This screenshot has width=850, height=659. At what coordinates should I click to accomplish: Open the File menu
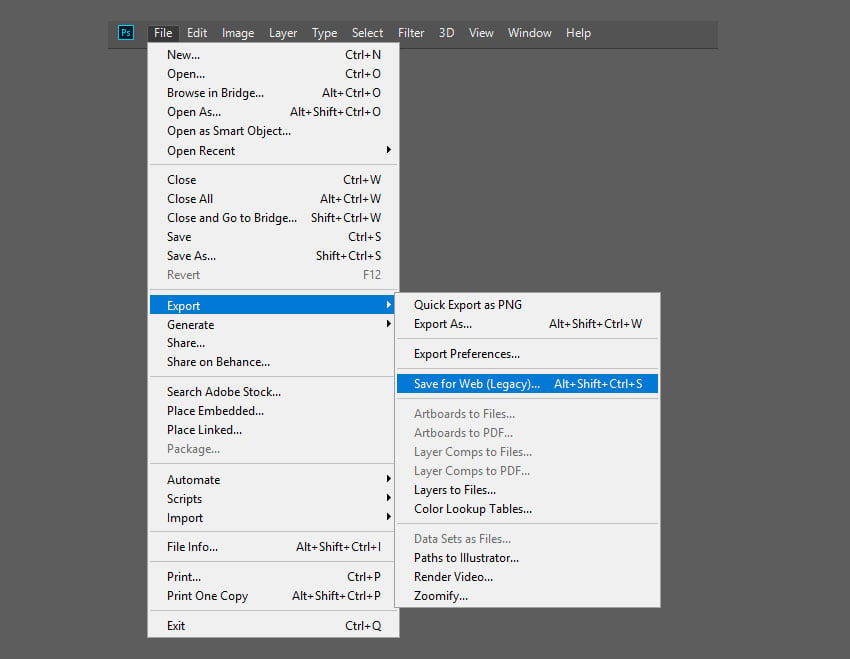(163, 33)
